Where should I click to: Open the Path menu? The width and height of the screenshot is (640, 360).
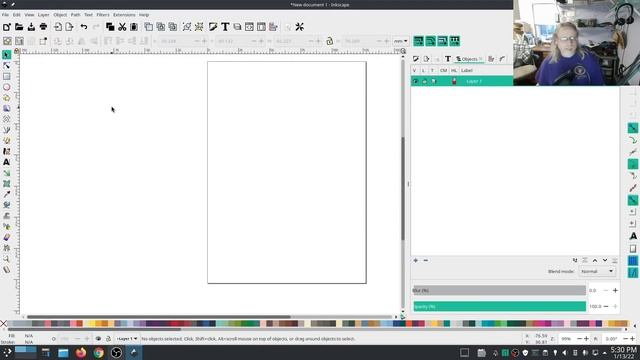76,15
